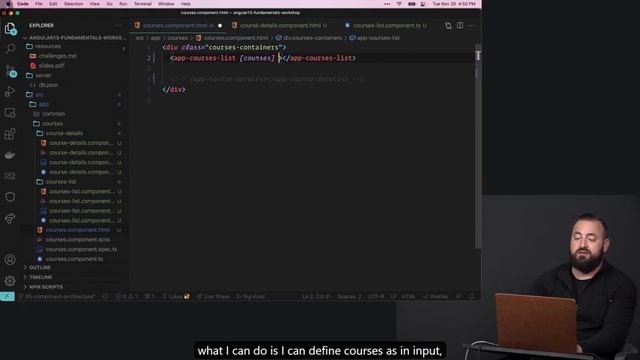Click Prettier in status bar
This screenshot has height=360, width=640.
[x=436, y=296]
